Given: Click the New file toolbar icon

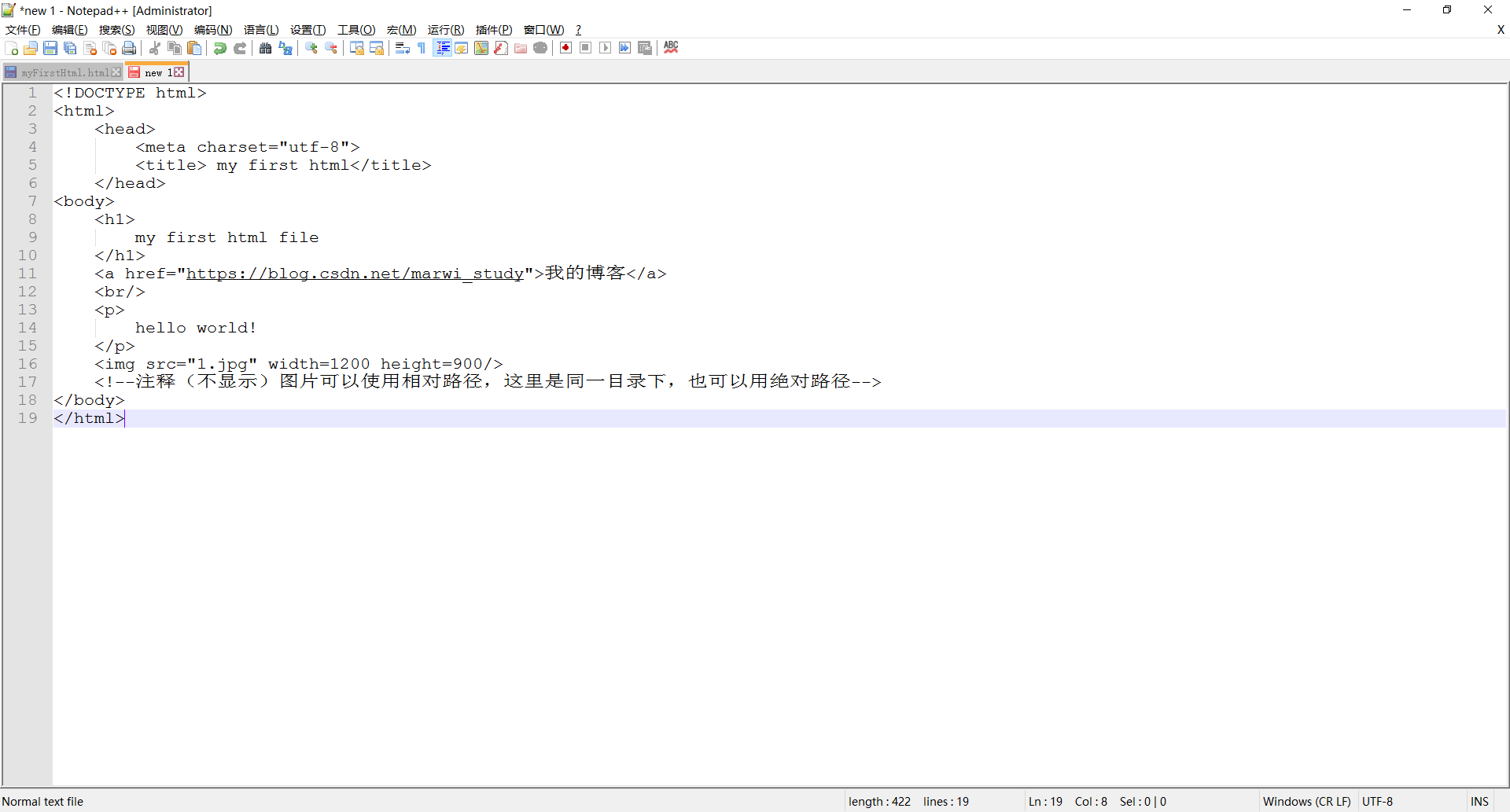Looking at the screenshot, I should click(x=12, y=48).
